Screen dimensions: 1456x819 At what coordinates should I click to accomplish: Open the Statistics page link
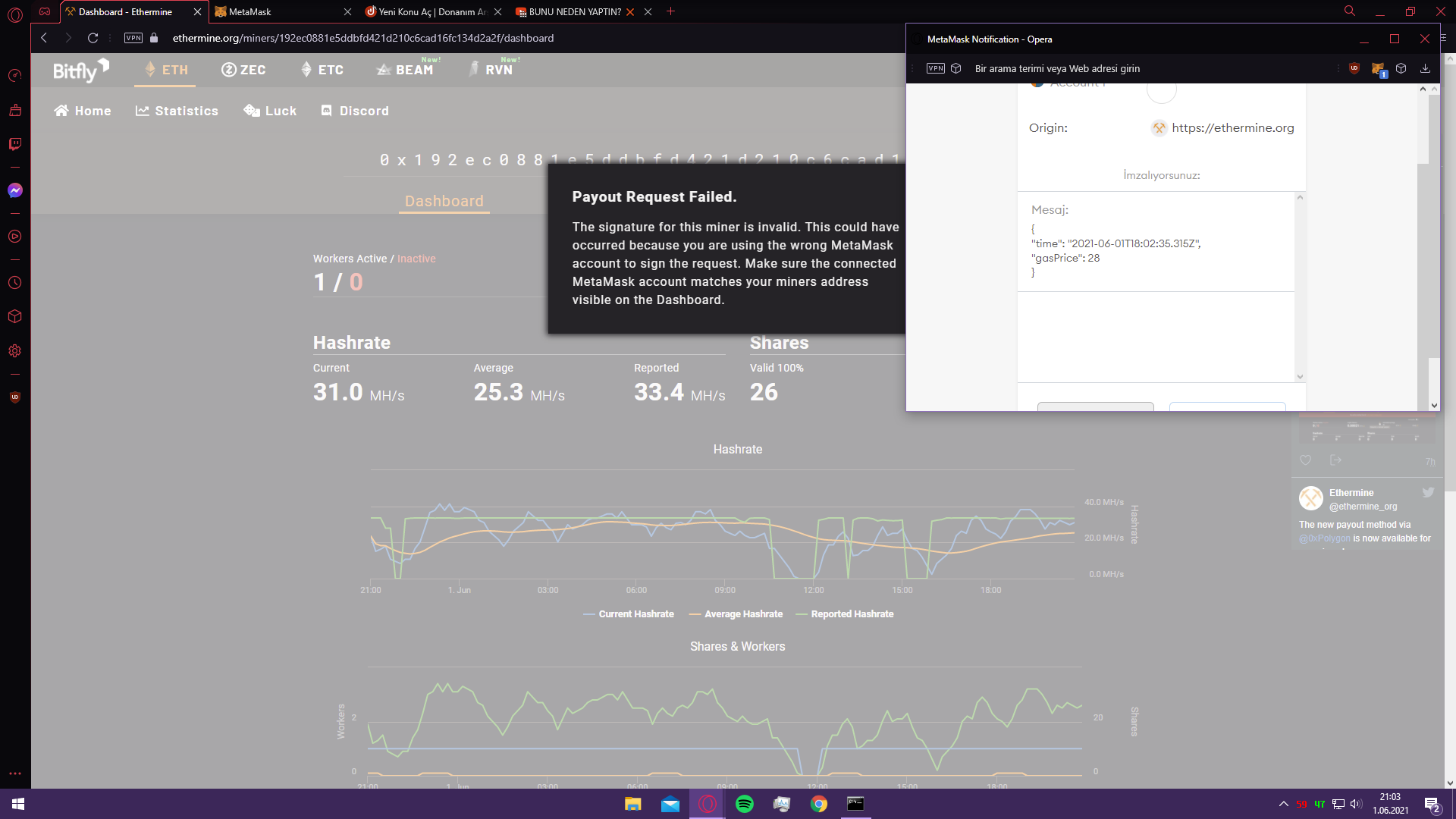pos(177,111)
